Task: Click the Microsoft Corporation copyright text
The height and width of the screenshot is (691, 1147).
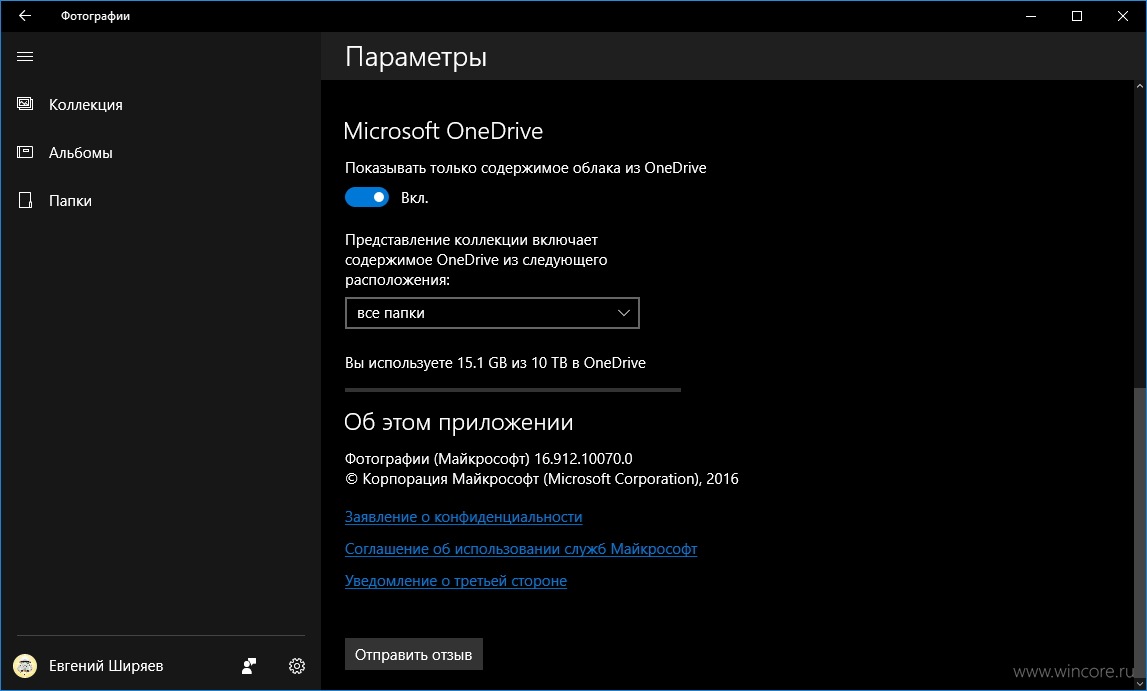Action: [x=541, y=479]
